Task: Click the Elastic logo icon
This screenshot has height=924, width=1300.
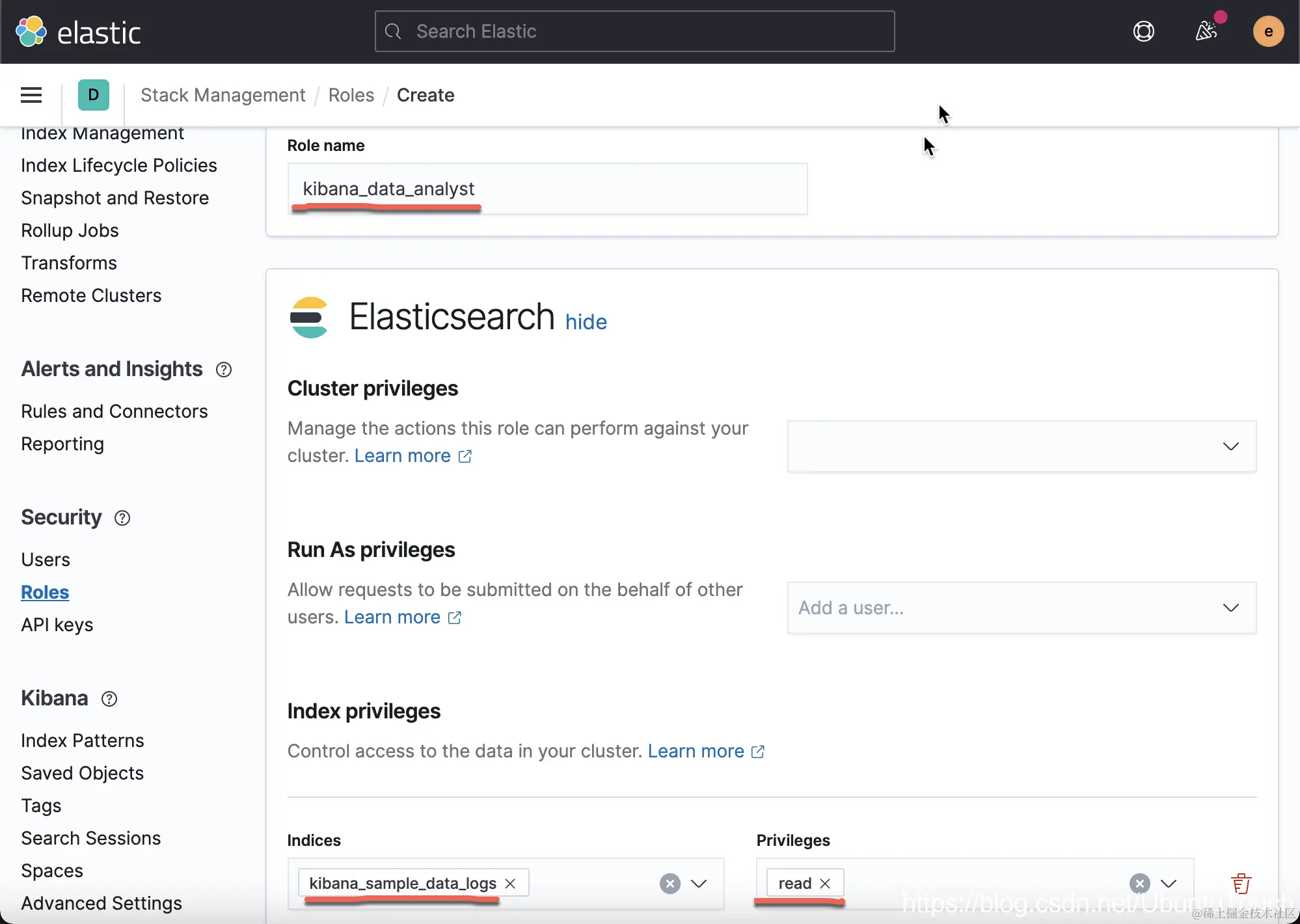Action: click(x=31, y=31)
